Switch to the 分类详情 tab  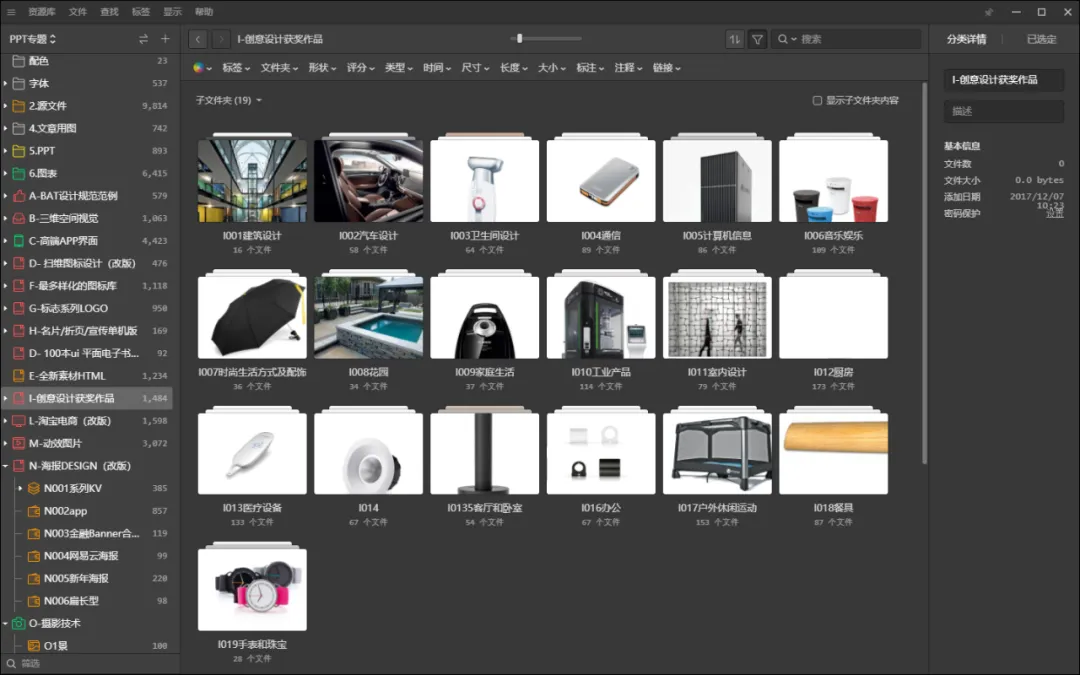point(966,39)
